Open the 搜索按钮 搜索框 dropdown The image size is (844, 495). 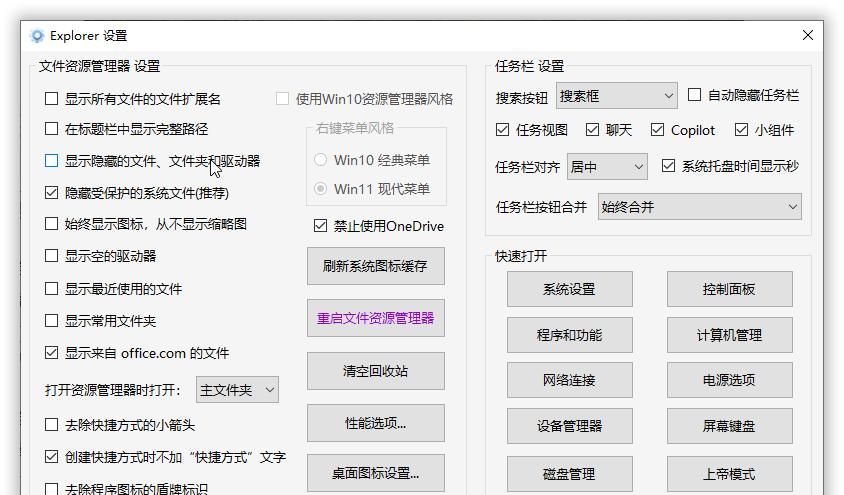tap(617, 96)
